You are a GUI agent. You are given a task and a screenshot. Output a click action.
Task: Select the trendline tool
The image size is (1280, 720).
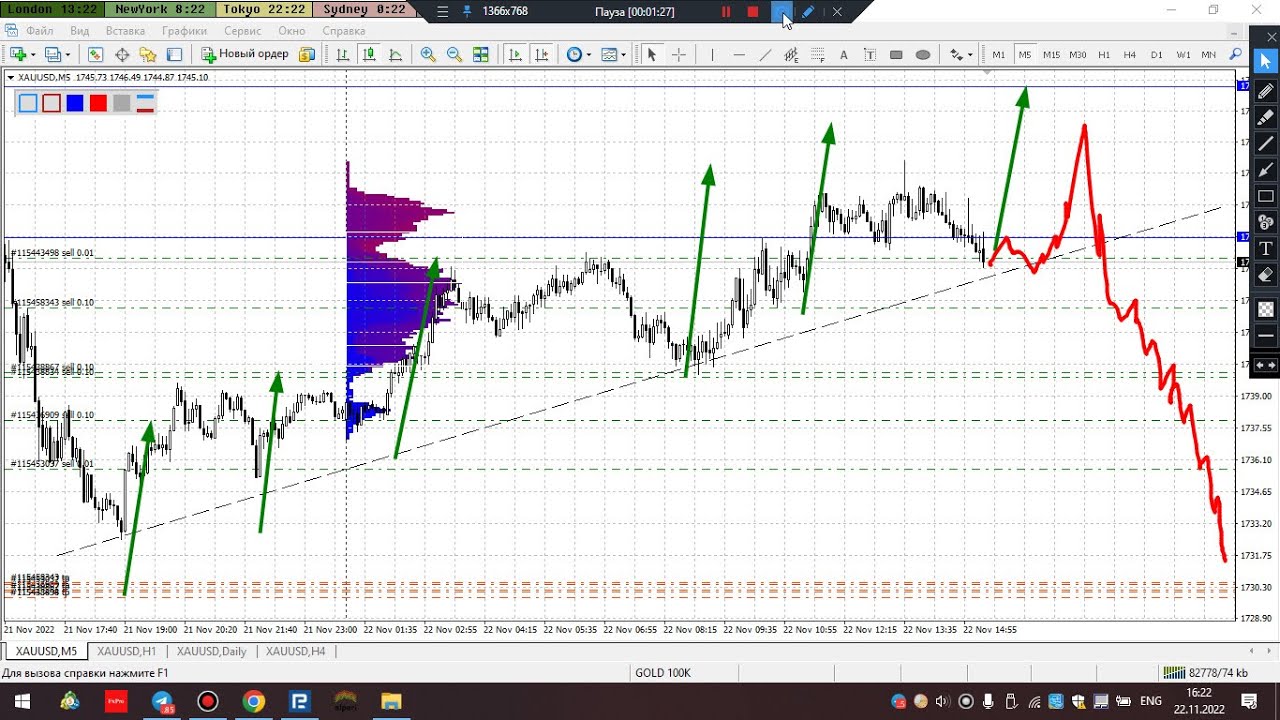(765, 54)
